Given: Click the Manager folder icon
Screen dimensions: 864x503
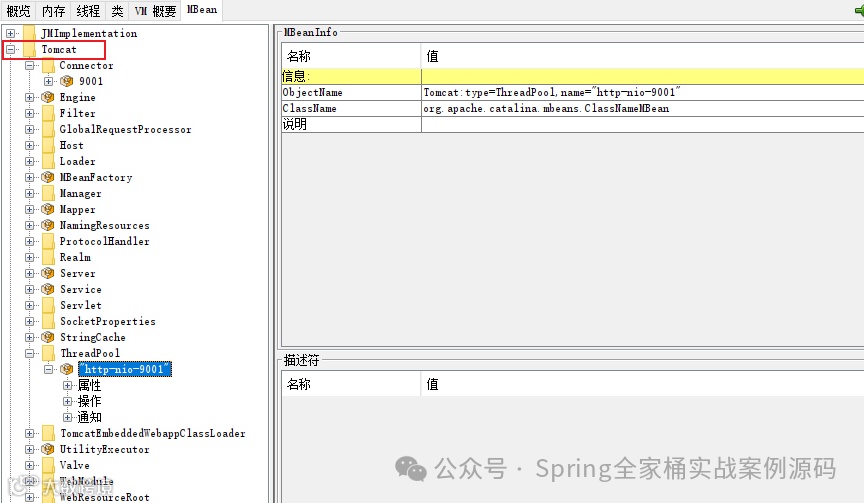Looking at the screenshot, I should (x=48, y=193).
